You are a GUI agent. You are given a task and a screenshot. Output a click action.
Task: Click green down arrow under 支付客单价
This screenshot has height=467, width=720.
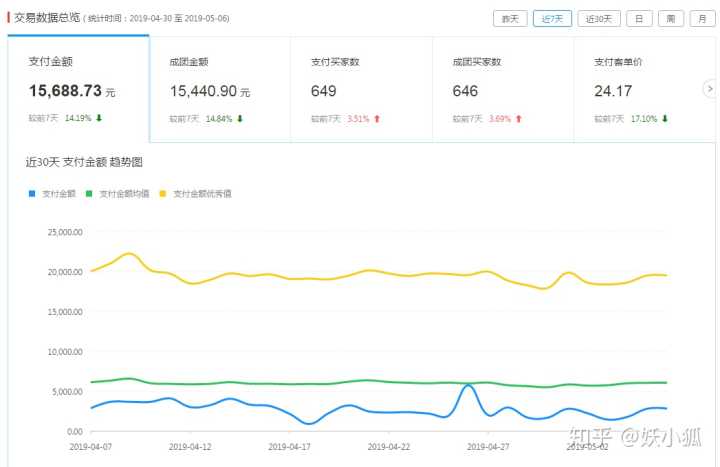pos(665,118)
